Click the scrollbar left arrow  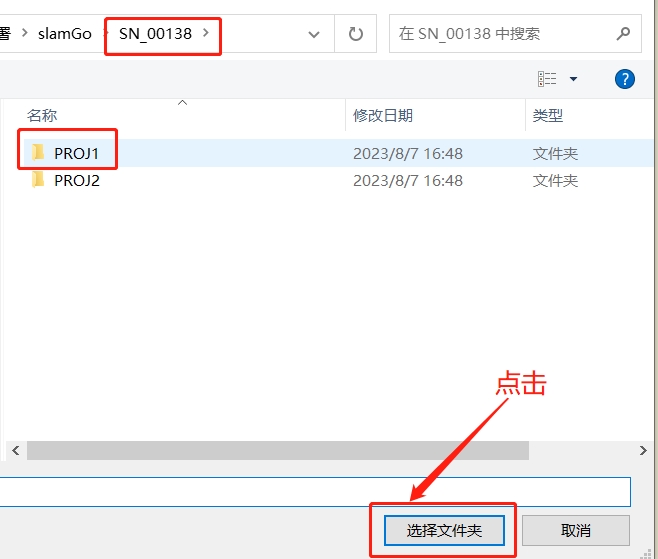[x=15, y=451]
